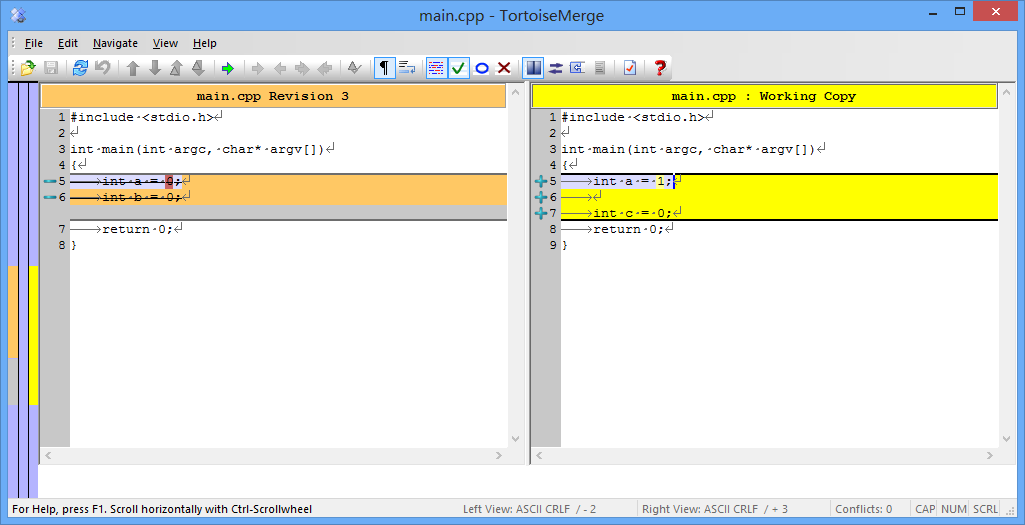Go to previous difference (solid up arrow)
This screenshot has width=1025, height=525.
coord(133,68)
